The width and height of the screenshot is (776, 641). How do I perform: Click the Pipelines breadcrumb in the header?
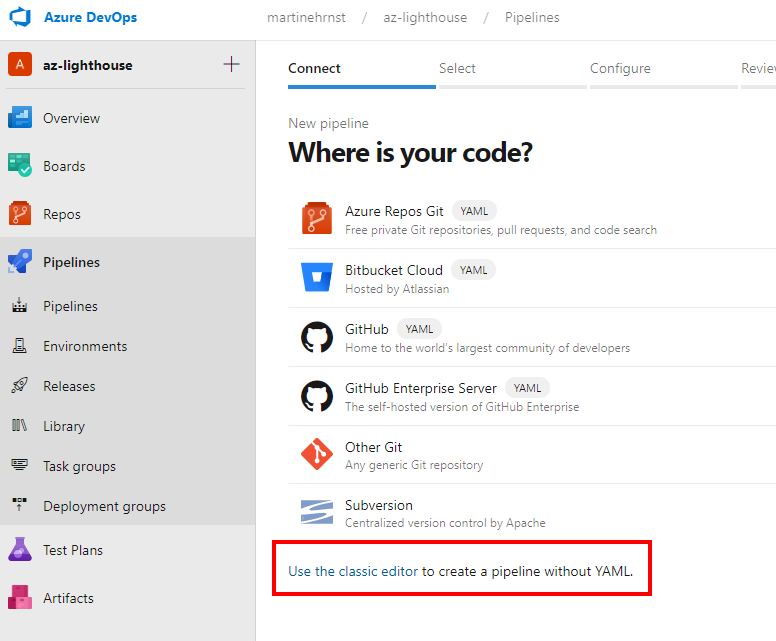pos(532,18)
